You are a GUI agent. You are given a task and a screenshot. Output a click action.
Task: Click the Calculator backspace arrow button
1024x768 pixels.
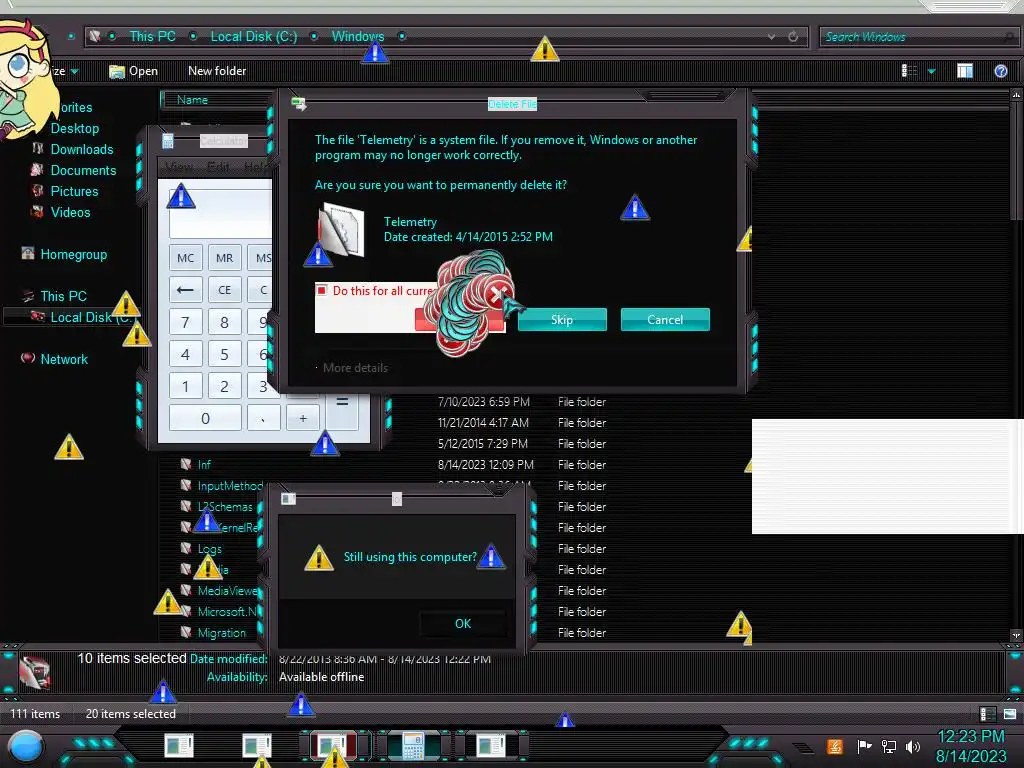coord(185,290)
